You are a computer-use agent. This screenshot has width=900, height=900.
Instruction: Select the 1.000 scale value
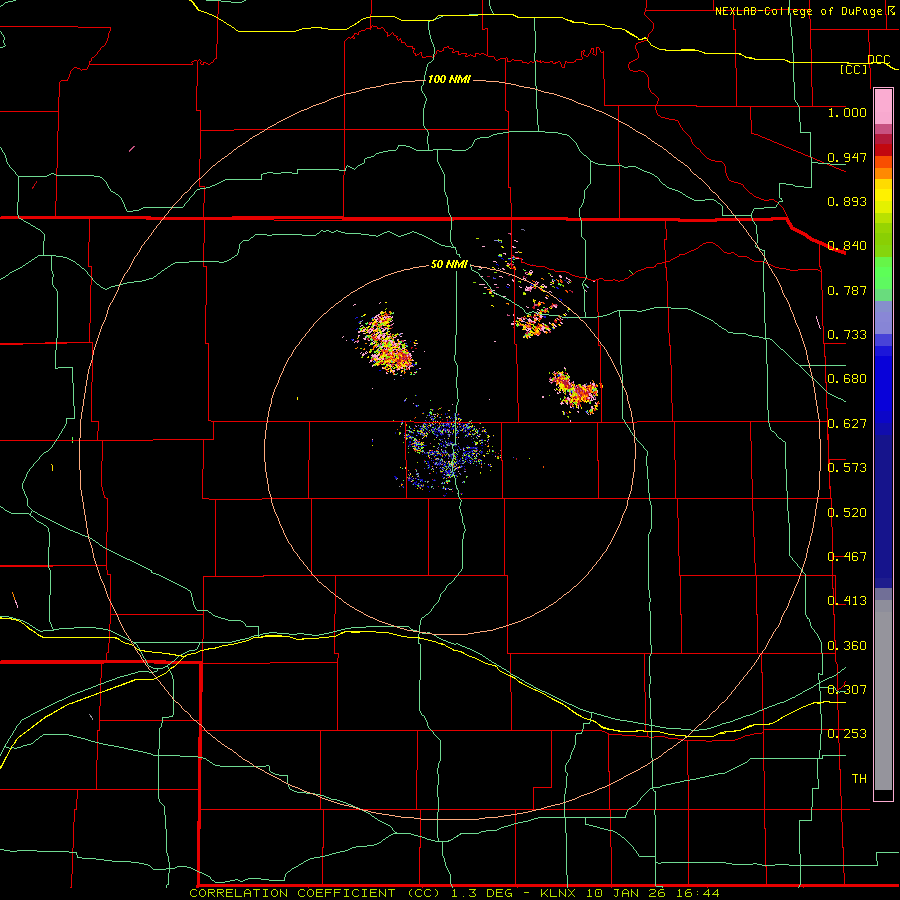coord(847,112)
